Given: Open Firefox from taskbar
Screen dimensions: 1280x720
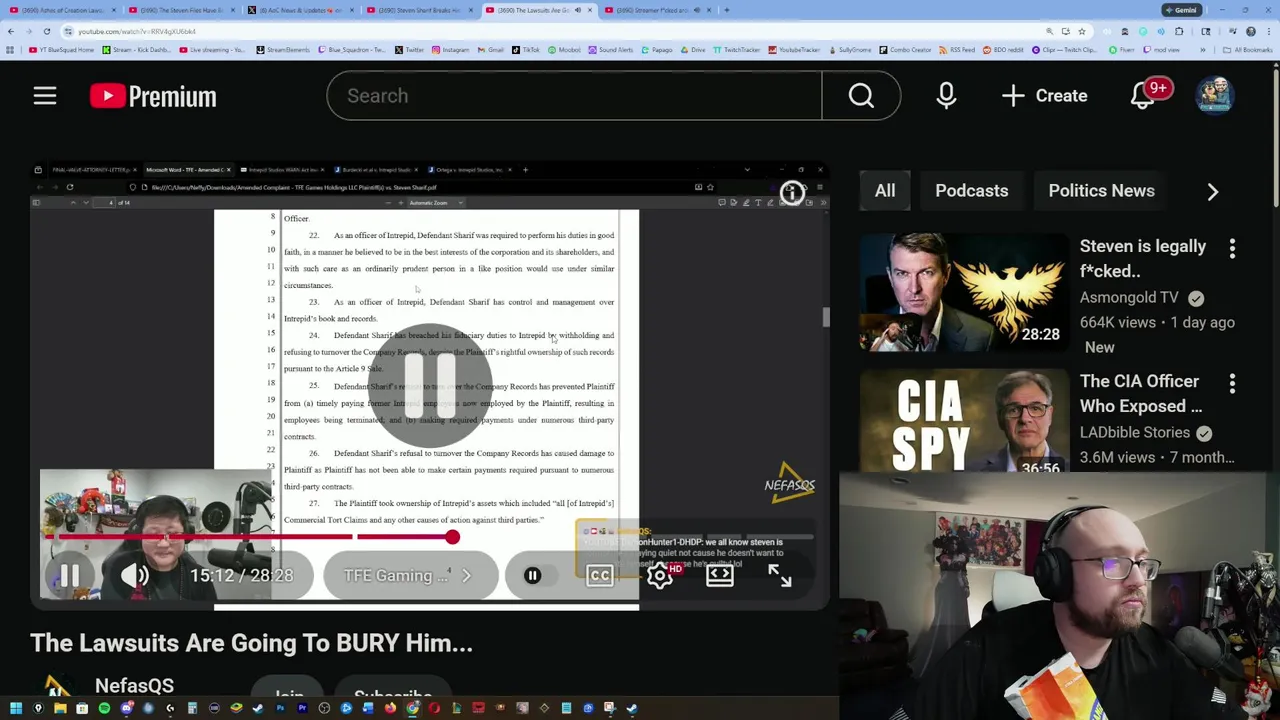Looking at the screenshot, I should 390,708.
